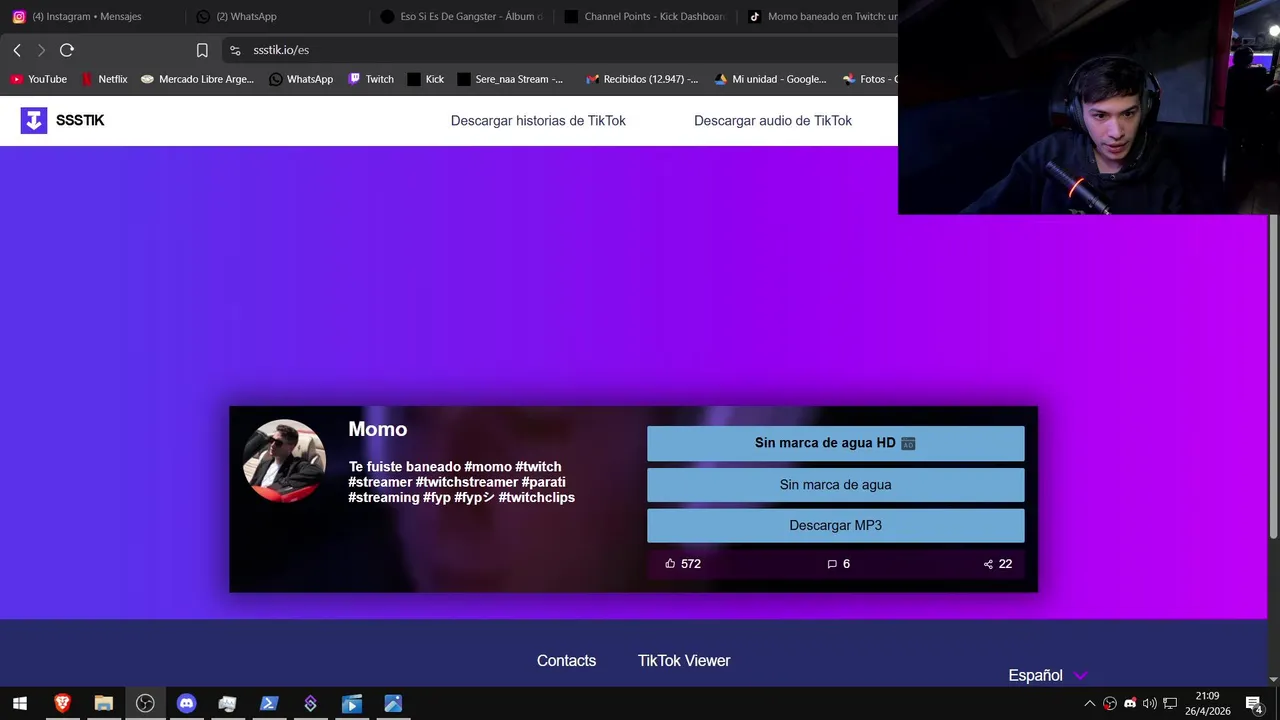
Task: Click the like count thumbs-up icon
Action: (670, 564)
